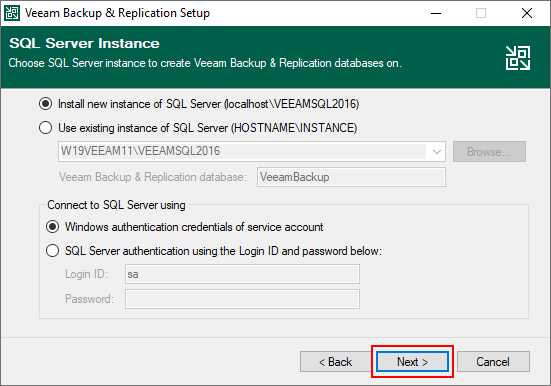Close the Veeam Setup window
This screenshot has height=386, width=551.
[x=527, y=13]
